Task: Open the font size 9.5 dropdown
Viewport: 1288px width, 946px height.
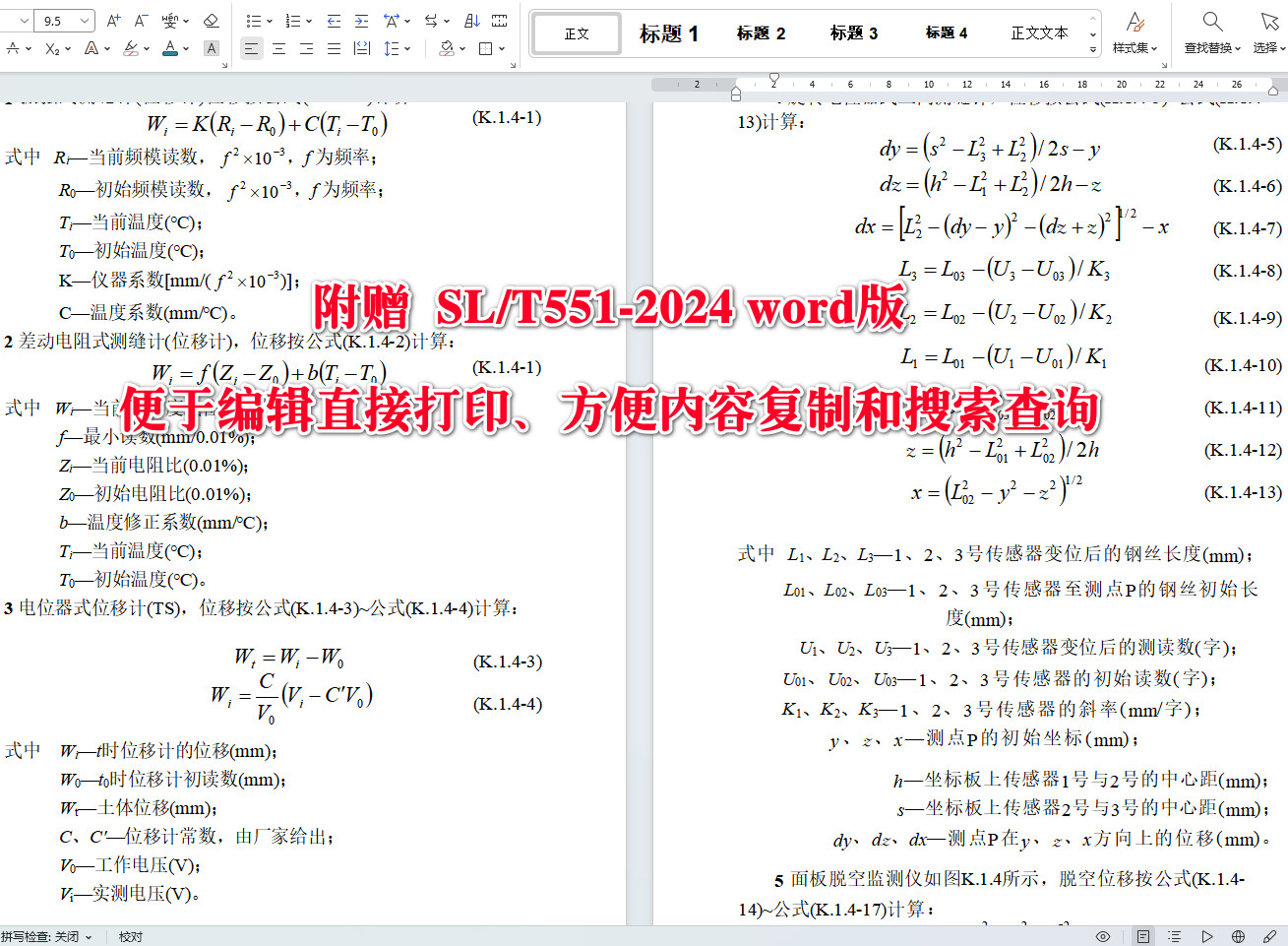Action: (83, 21)
